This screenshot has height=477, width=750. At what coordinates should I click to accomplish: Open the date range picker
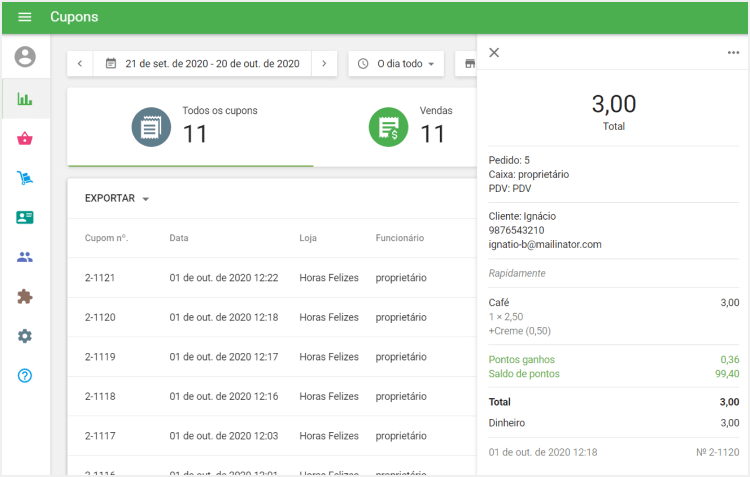202,64
